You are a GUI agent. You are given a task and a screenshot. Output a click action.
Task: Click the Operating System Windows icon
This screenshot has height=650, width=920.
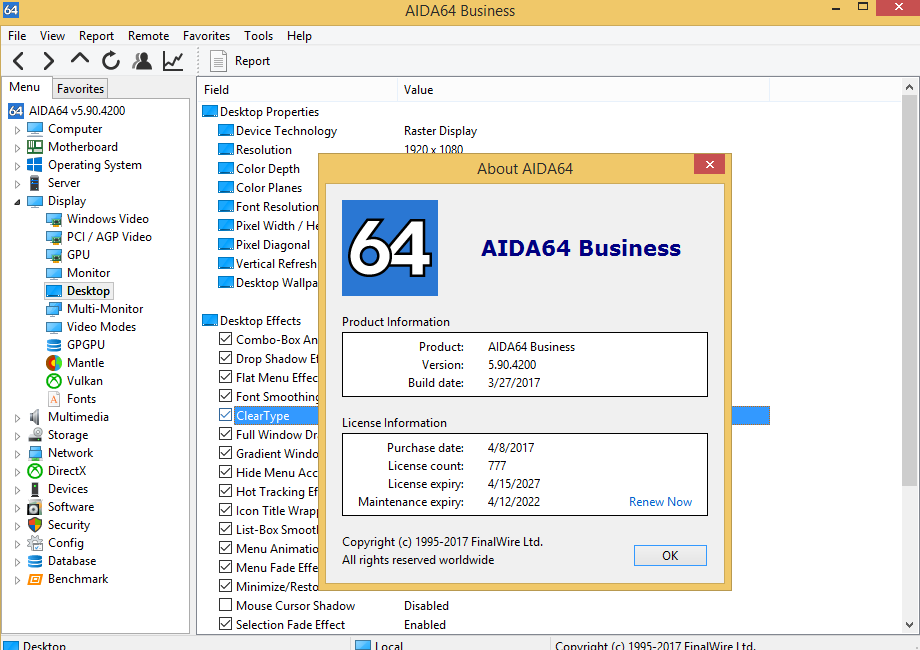coord(35,165)
